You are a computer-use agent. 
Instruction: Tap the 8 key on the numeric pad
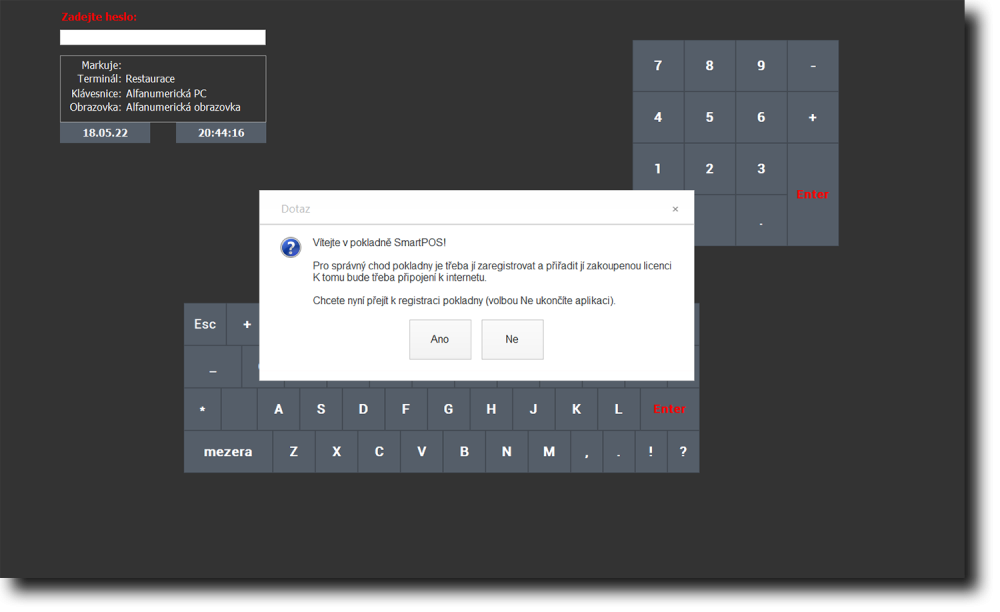point(710,66)
